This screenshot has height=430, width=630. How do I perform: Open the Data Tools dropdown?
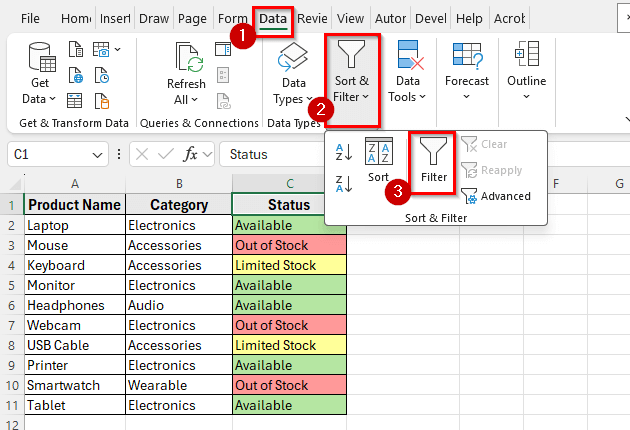[407, 72]
